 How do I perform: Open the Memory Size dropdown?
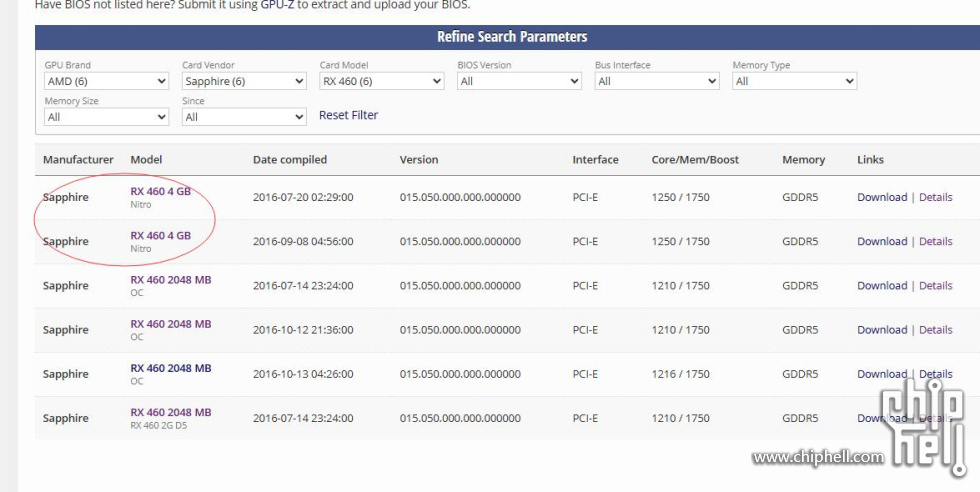tap(105, 118)
